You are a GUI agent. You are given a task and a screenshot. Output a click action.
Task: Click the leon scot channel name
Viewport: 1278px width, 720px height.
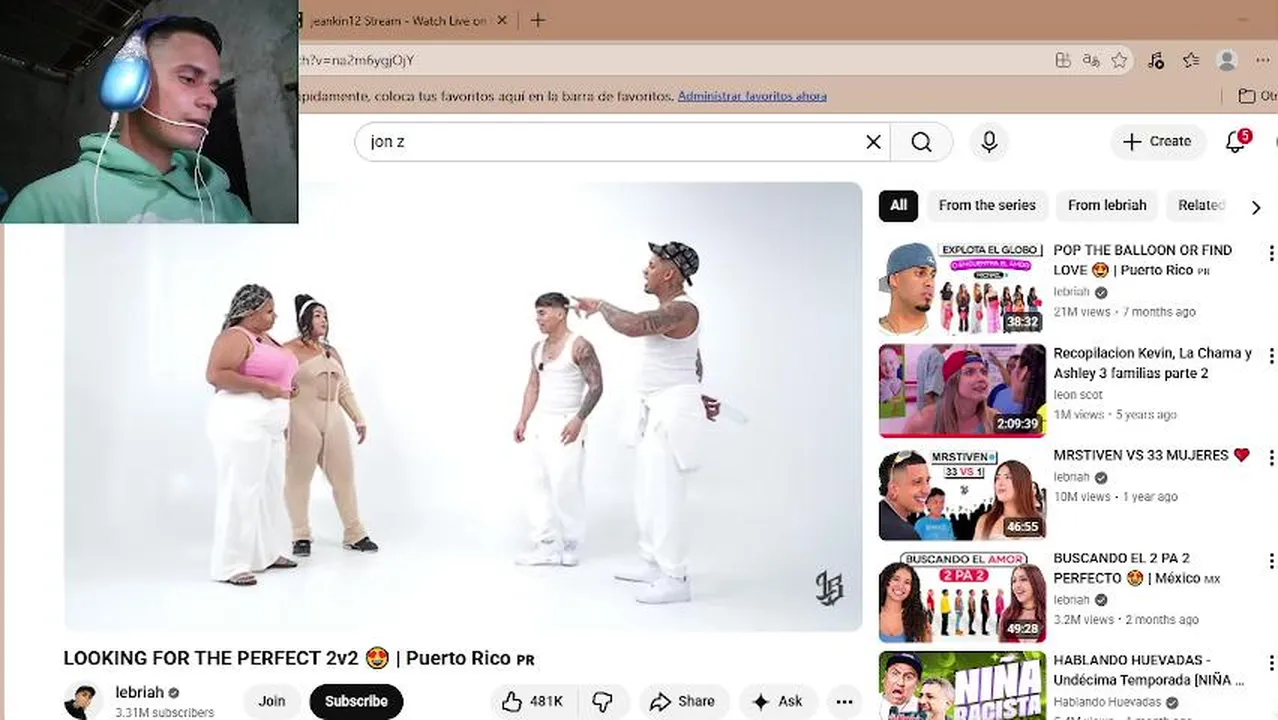click(x=1078, y=395)
